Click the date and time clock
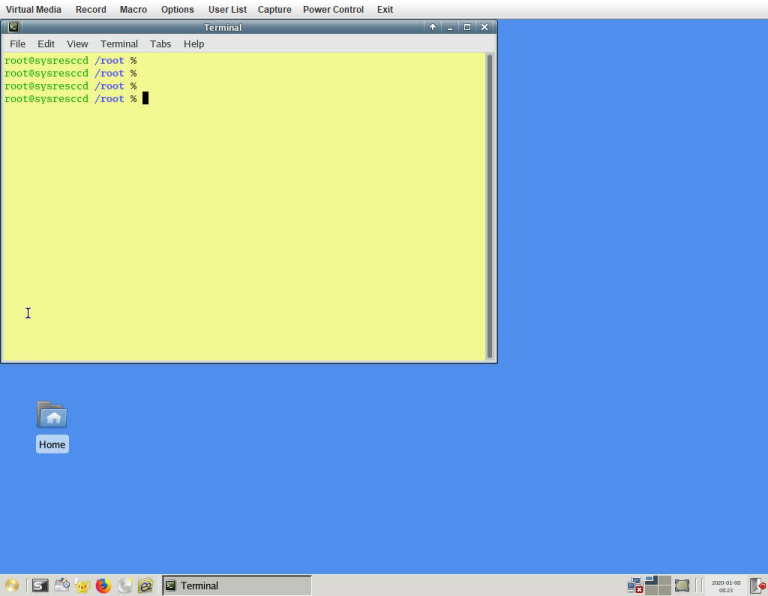 point(724,586)
